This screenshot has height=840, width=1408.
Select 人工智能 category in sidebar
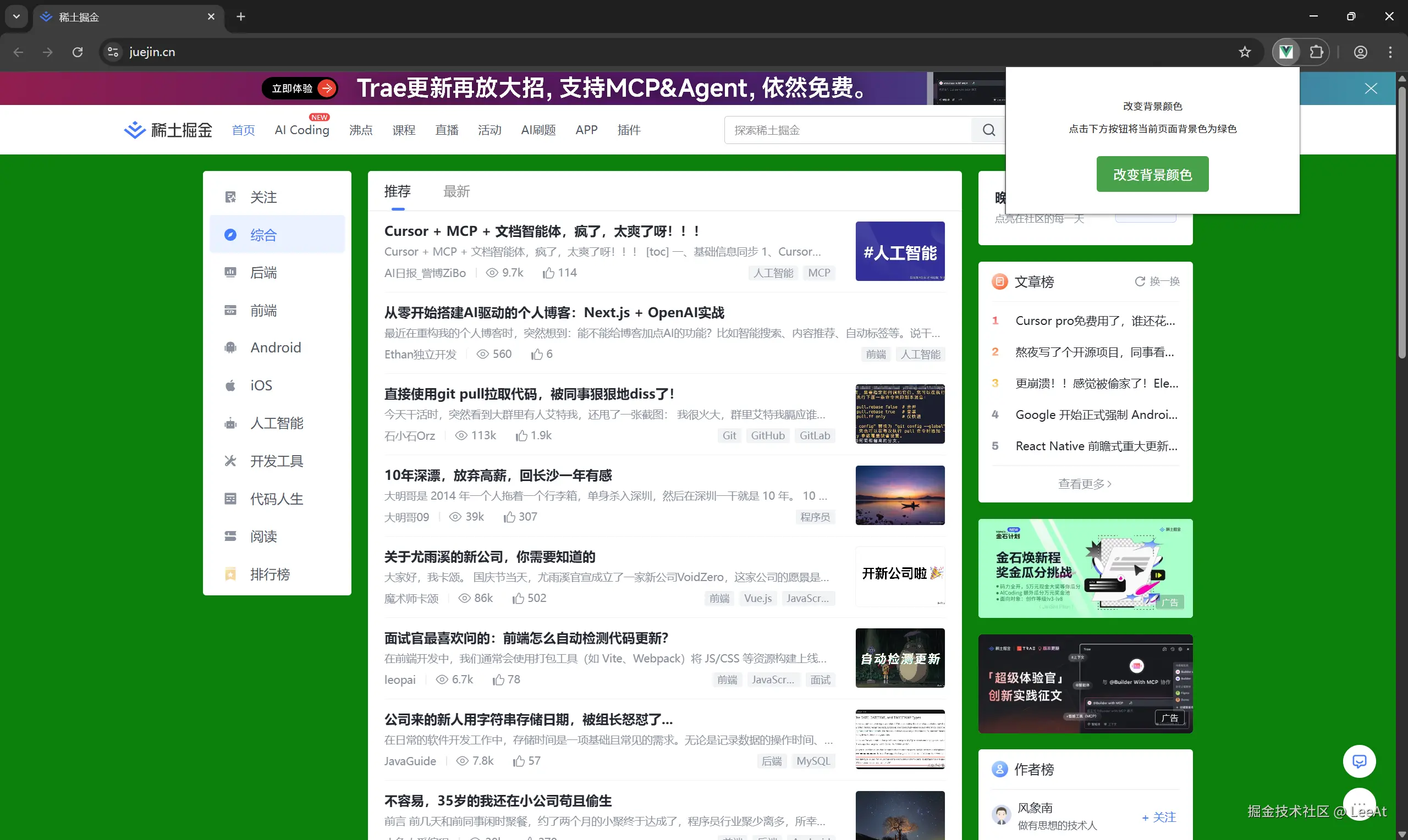click(277, 423)
